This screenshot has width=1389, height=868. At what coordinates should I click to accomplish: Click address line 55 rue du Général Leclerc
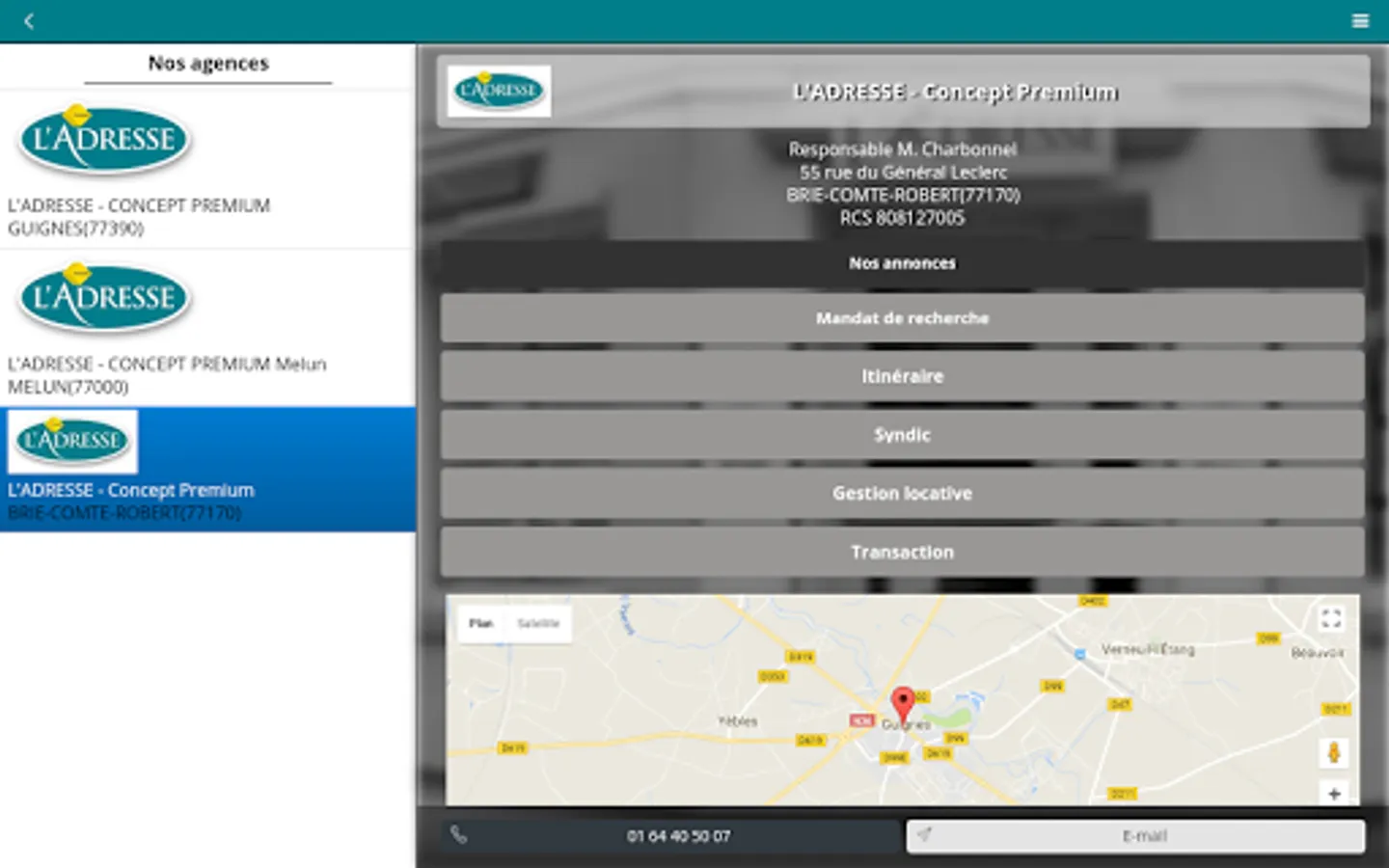903,173
